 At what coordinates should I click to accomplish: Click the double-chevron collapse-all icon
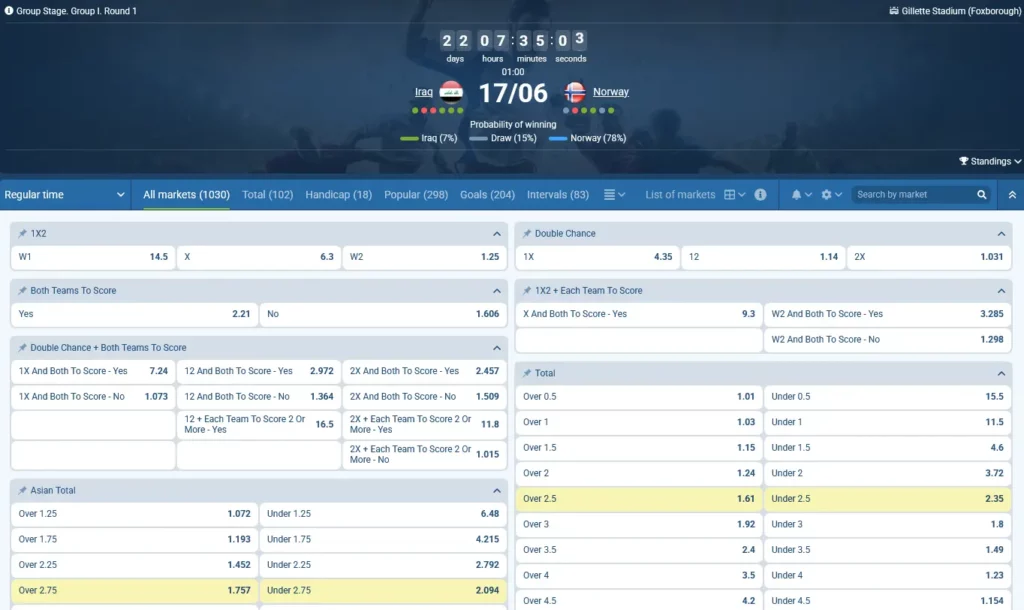tap(1012, 195)
